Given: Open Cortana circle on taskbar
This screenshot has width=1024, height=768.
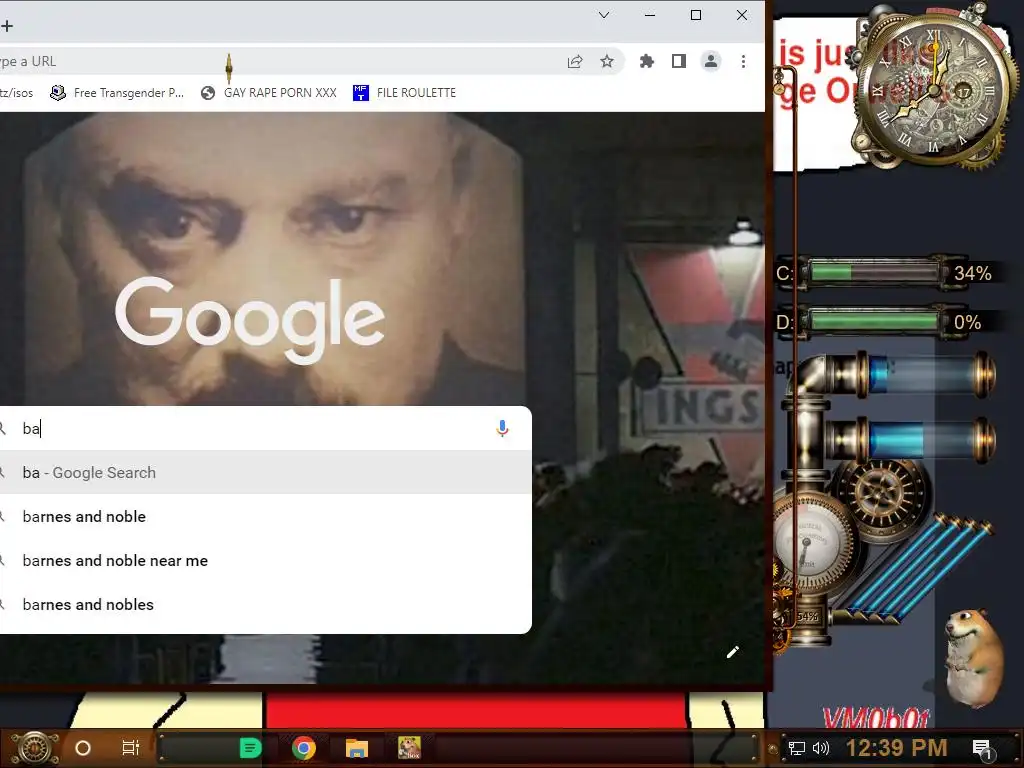Looking at the screenshot, I should click(83, 748).
